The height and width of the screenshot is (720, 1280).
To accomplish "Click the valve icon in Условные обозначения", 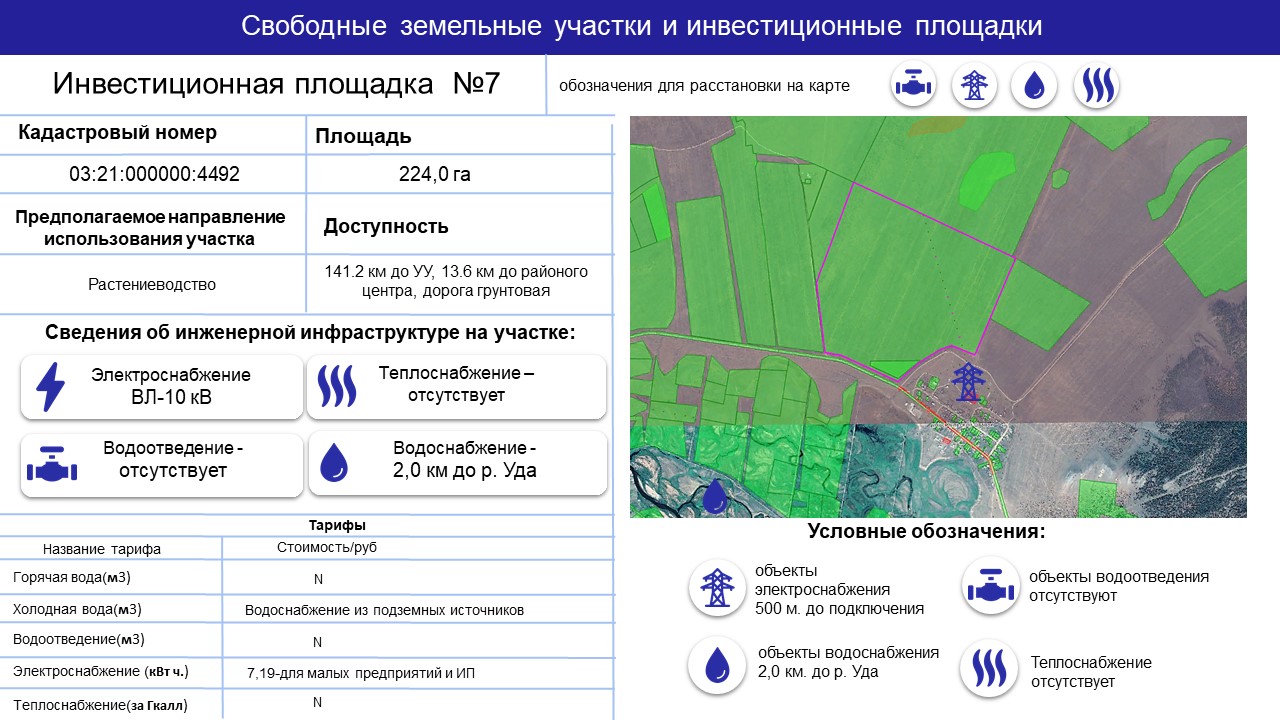I will 990,586.
